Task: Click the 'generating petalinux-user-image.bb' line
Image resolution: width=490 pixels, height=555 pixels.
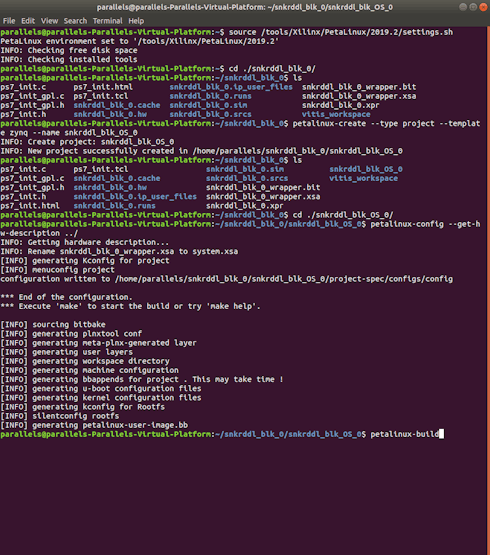Action: click(x=94, y=425)
